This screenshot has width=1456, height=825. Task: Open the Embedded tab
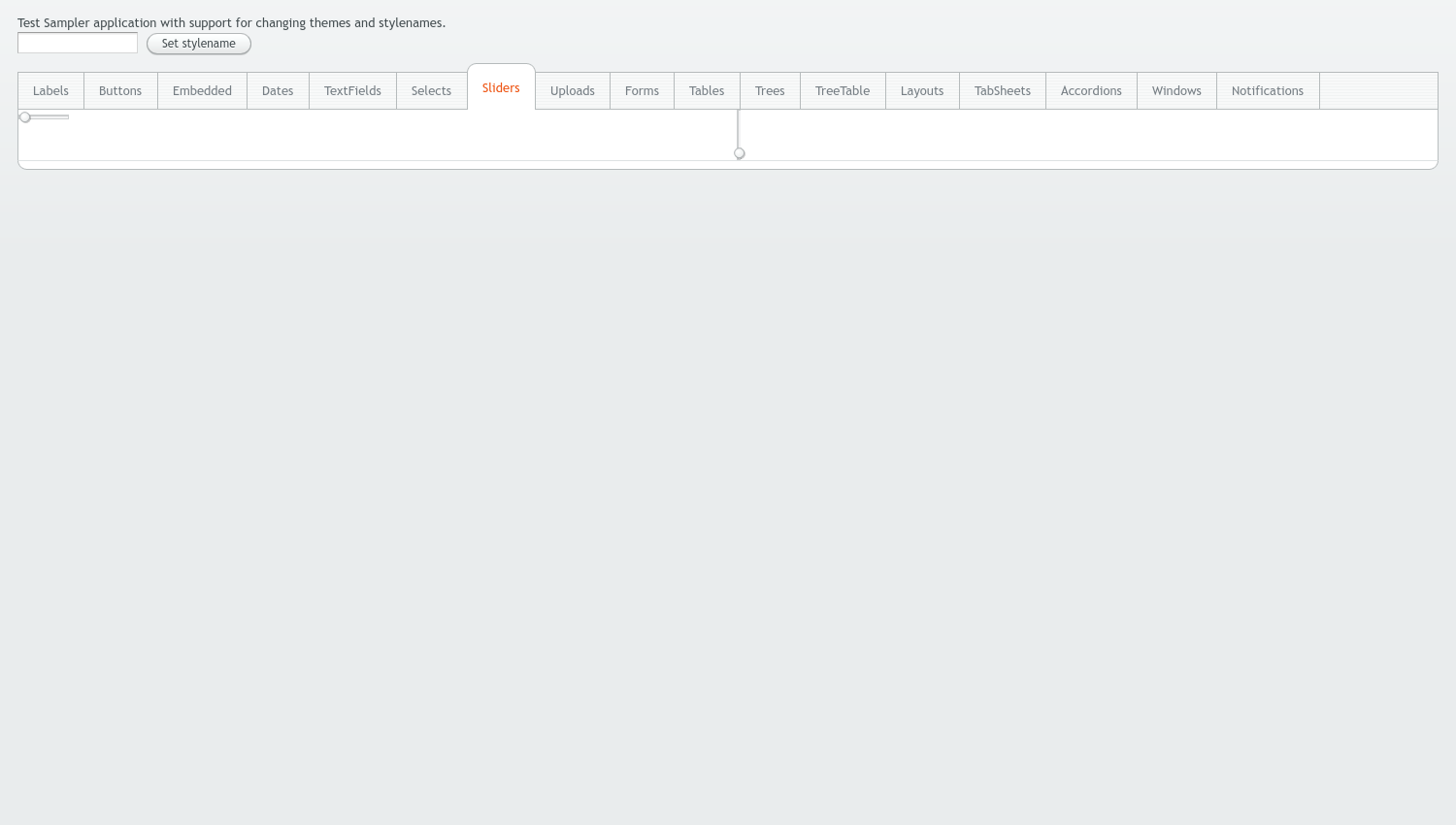pos(202,91)
